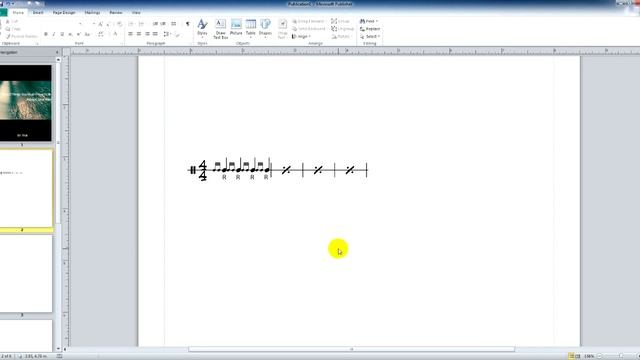Switch to the Insert tab
This screenshot has width=640, height=360.
pos(38,13)
